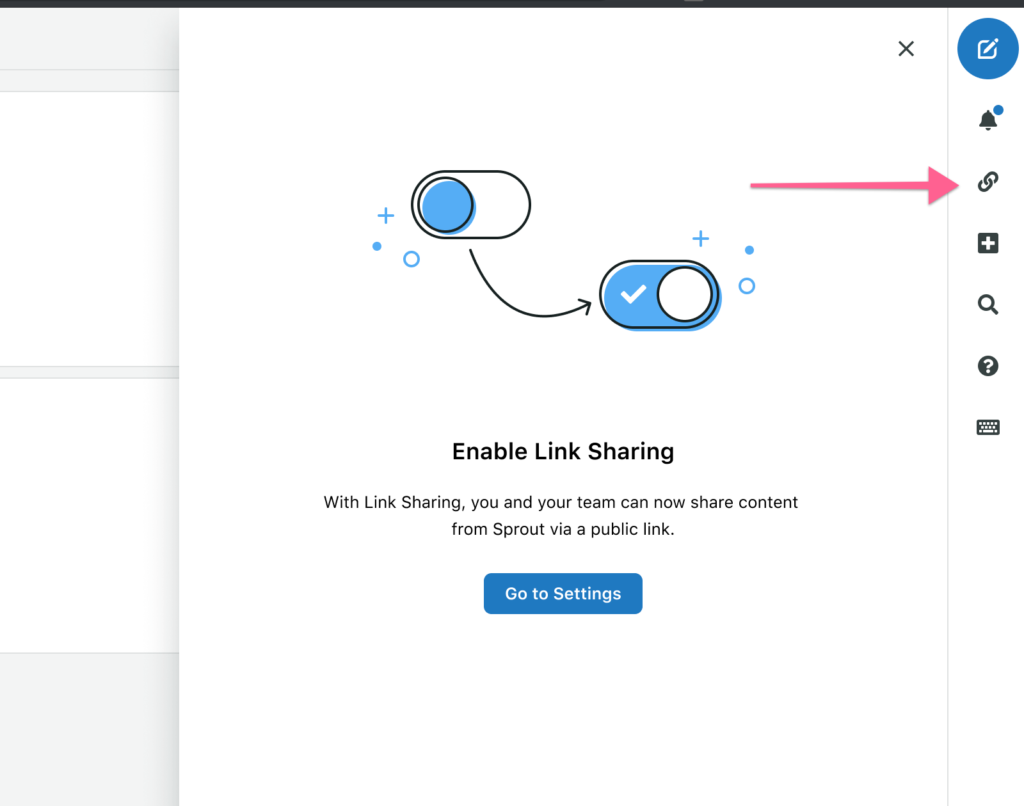
Task: Click the plus square icon
Action: click(x=987, y=243)
